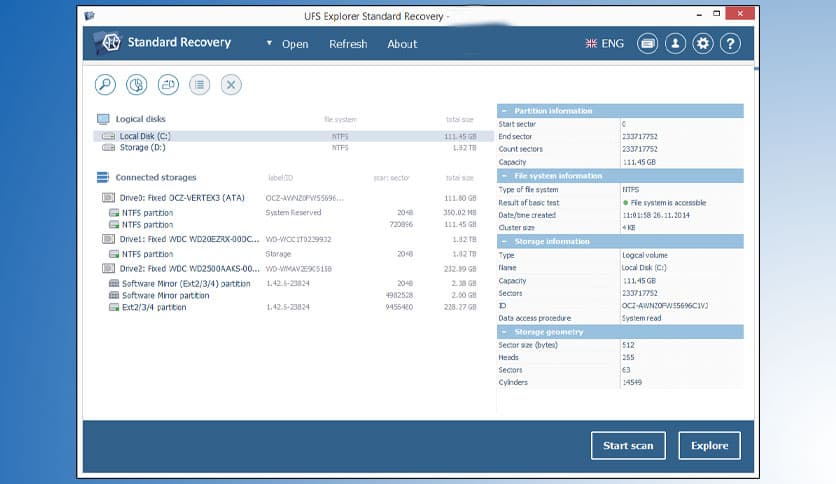836x484 pixels.
Task: Collapse the Storage geometry section
Action: pos(504,332)
